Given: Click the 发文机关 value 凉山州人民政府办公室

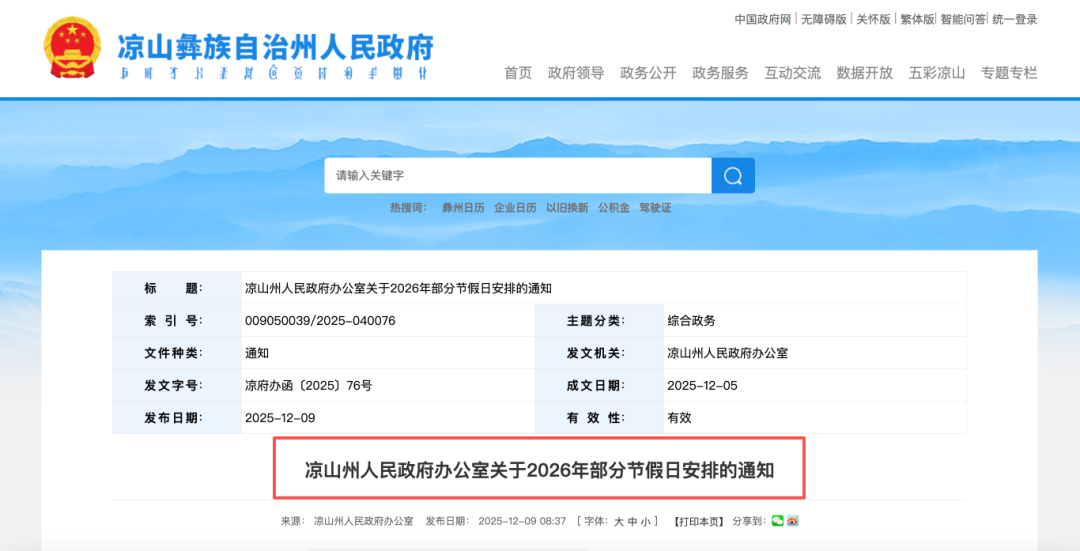Looking at the screenshot, I should (727, 353).
